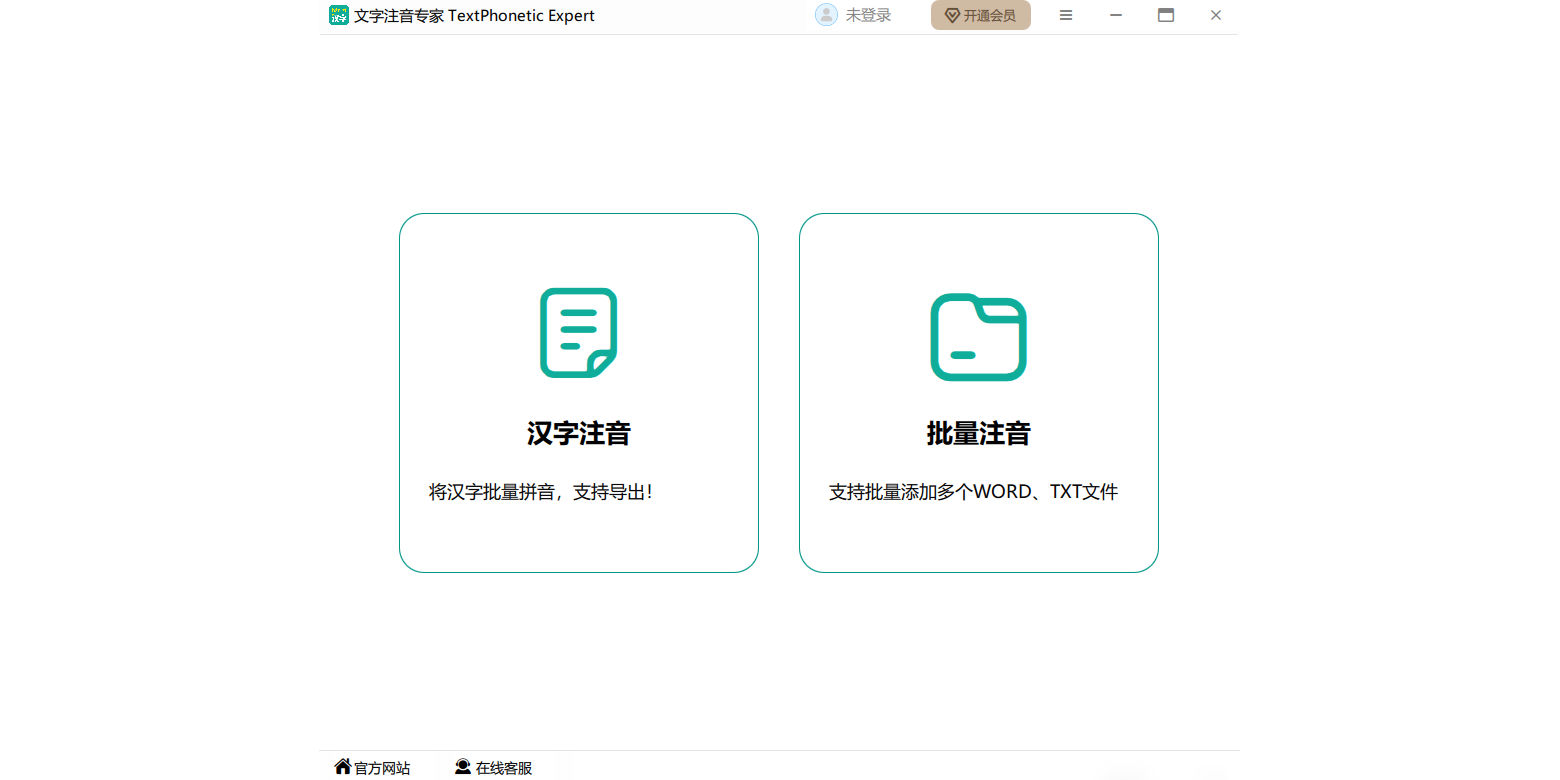Close the TextPhonetic Expert window

1216,15
